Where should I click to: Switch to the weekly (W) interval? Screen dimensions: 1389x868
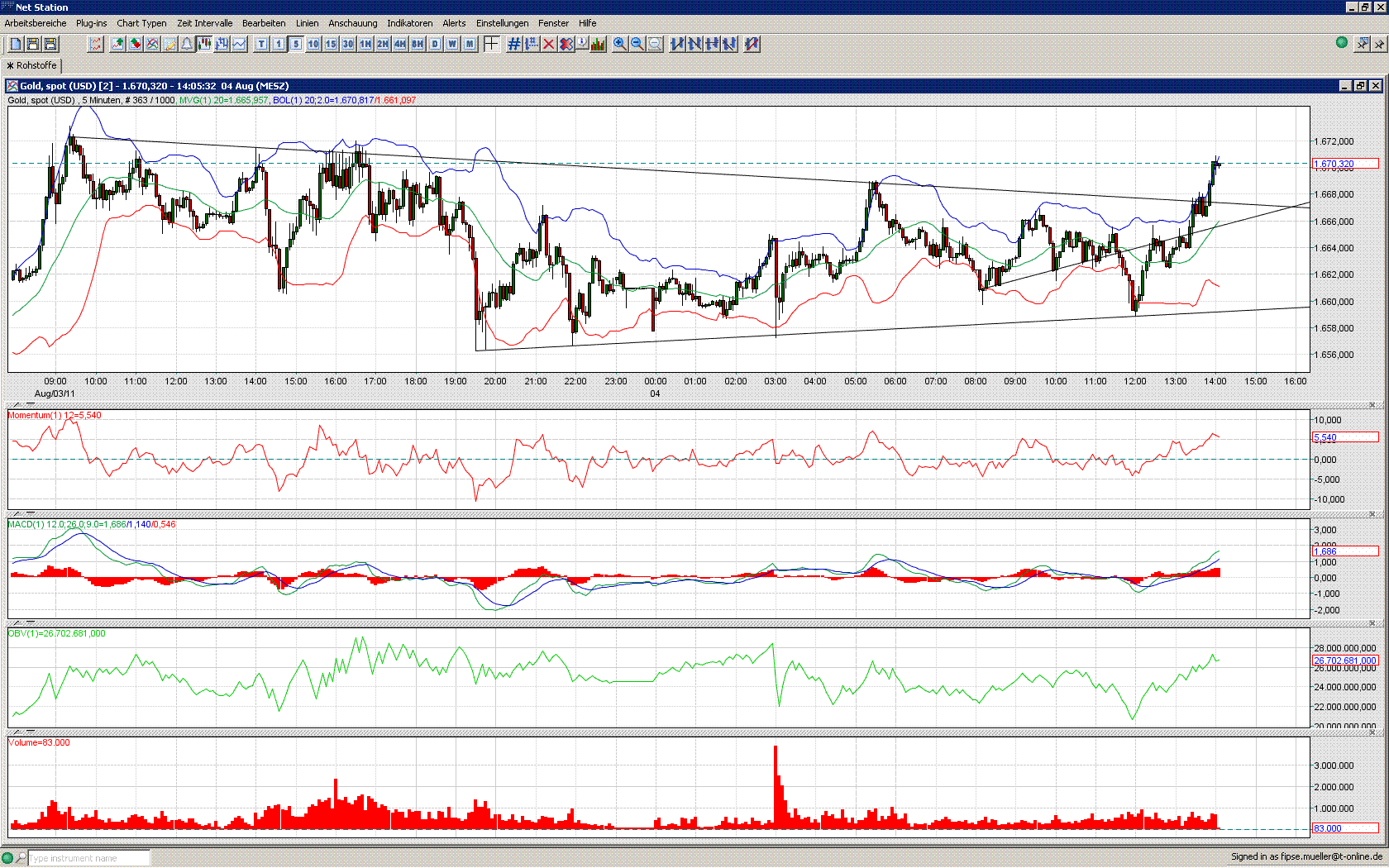coord(452,44)
